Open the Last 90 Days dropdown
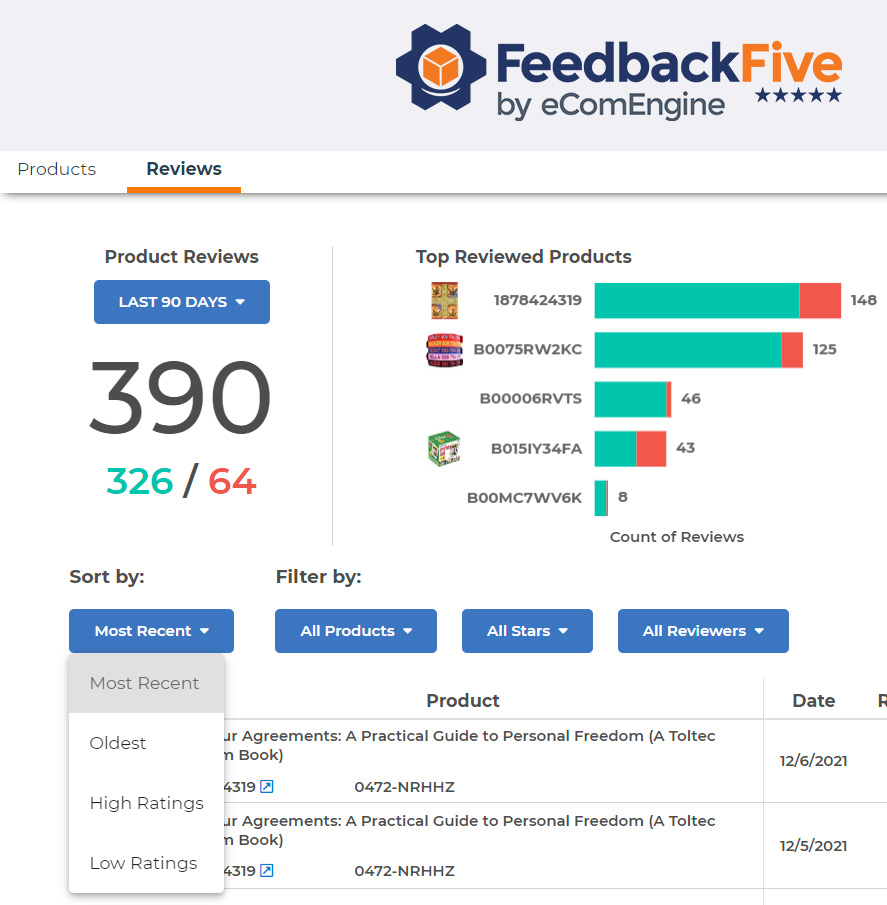887x905 pixels. click(182, 302)
